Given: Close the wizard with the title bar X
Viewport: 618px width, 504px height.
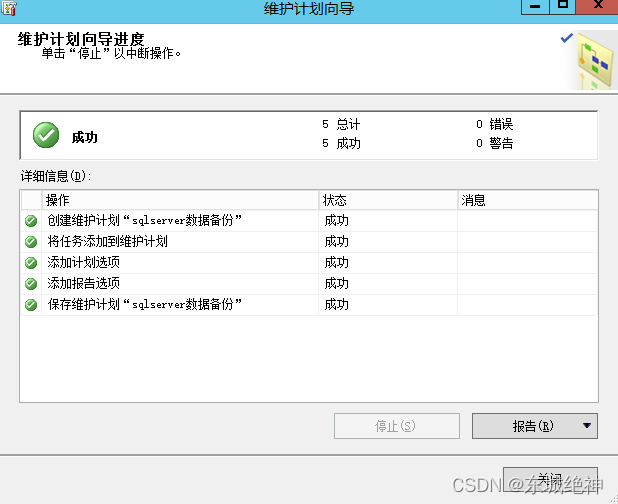Looking at the screenshot, I should (x=597, y=7).
